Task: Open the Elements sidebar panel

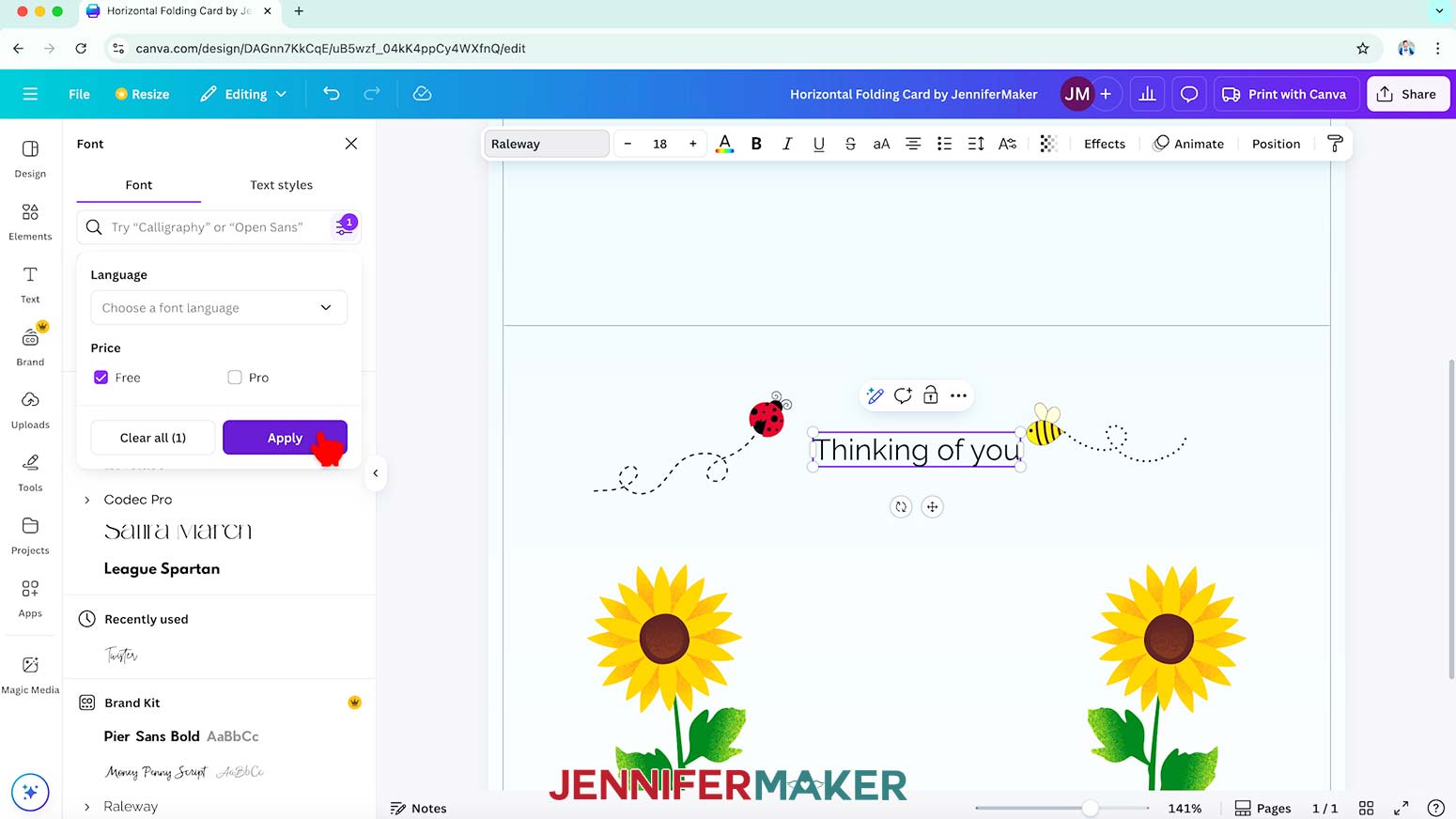Action: click(30, 222)
